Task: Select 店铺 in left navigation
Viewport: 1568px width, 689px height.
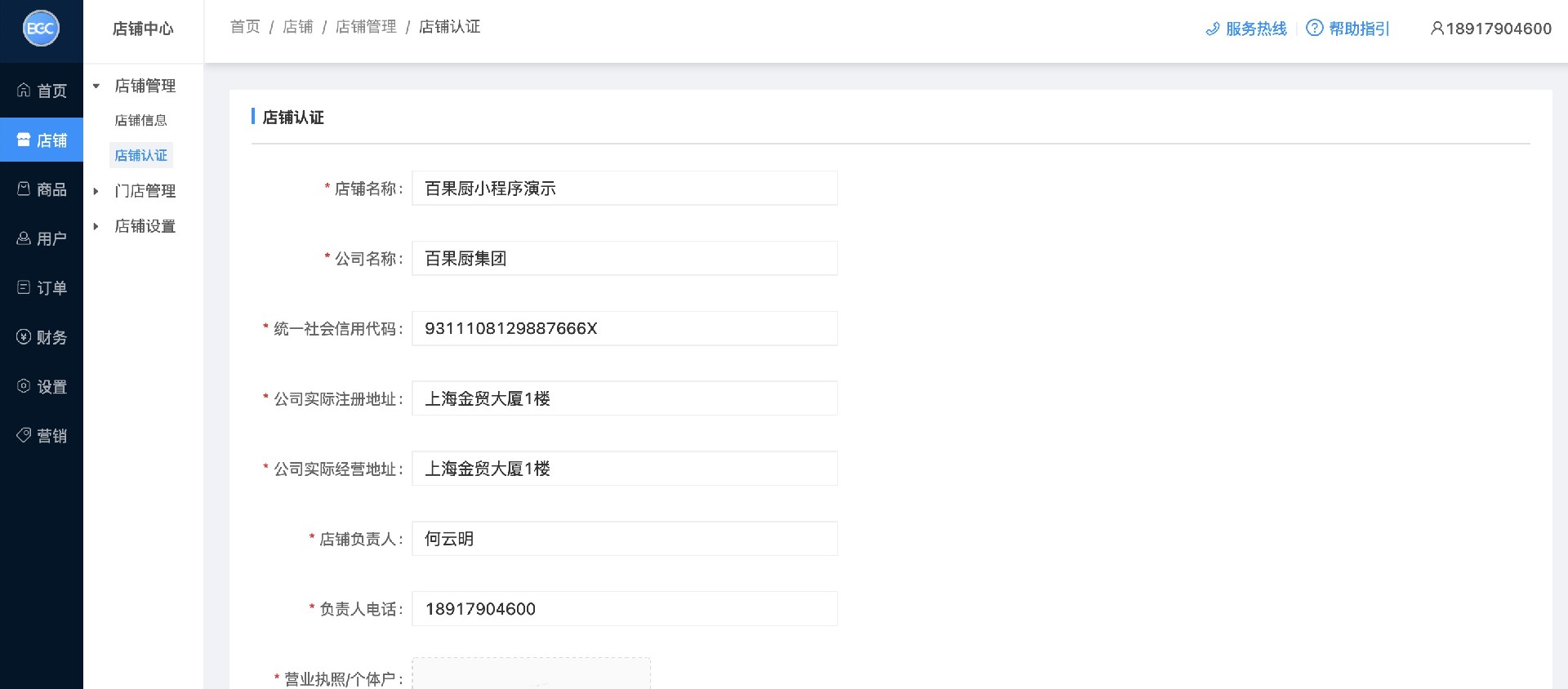Action: [42, 140]
